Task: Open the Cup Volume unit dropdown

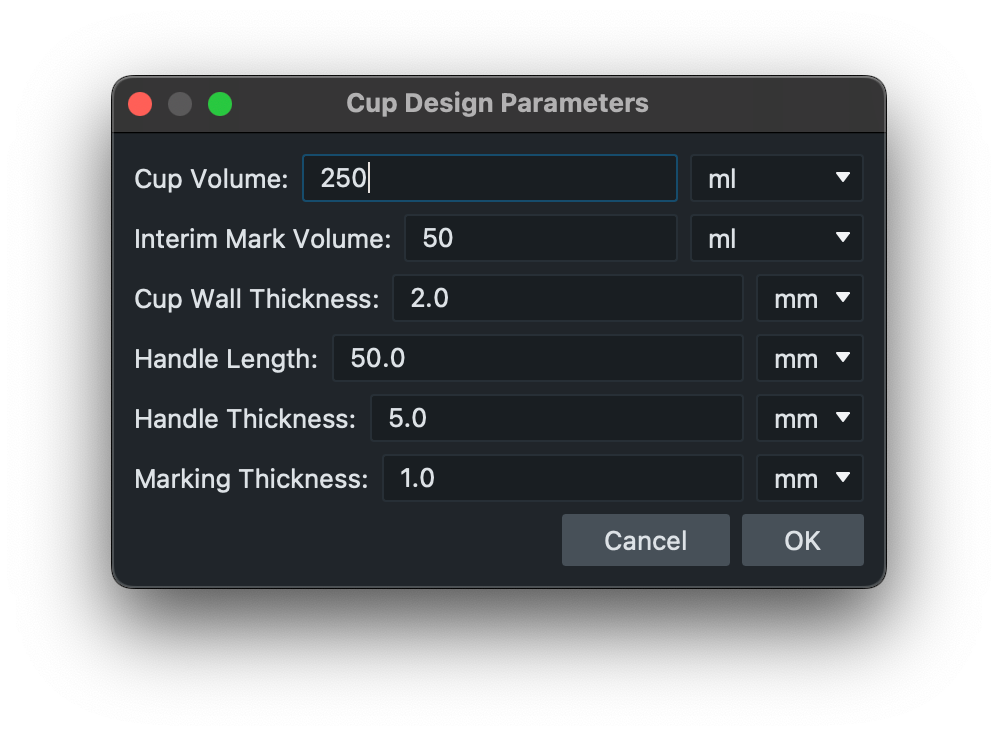Action: coord(777,178)
